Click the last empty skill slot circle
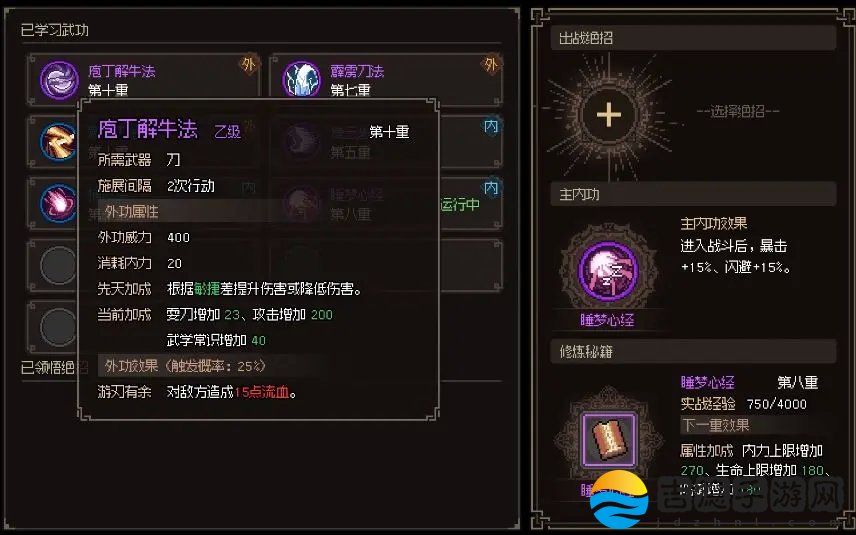Viewport: 856px width, 535px height. [59, 327]
